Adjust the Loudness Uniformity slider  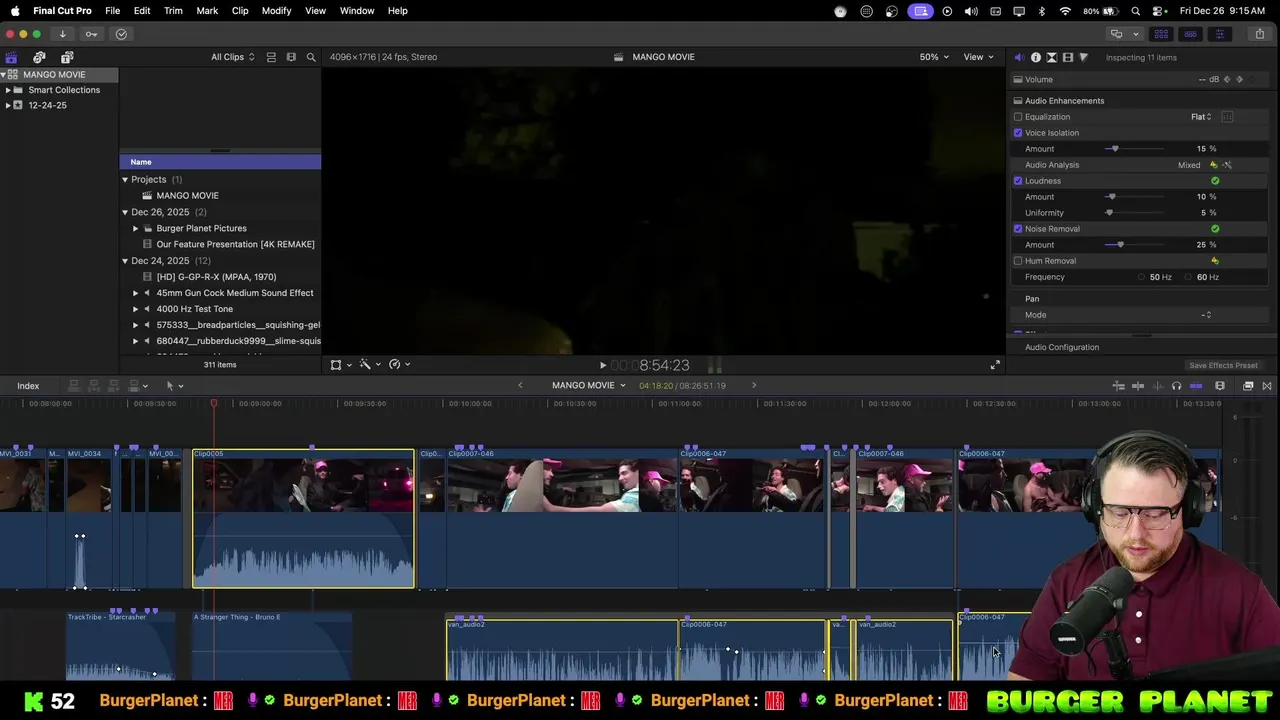click(1109, 213)
